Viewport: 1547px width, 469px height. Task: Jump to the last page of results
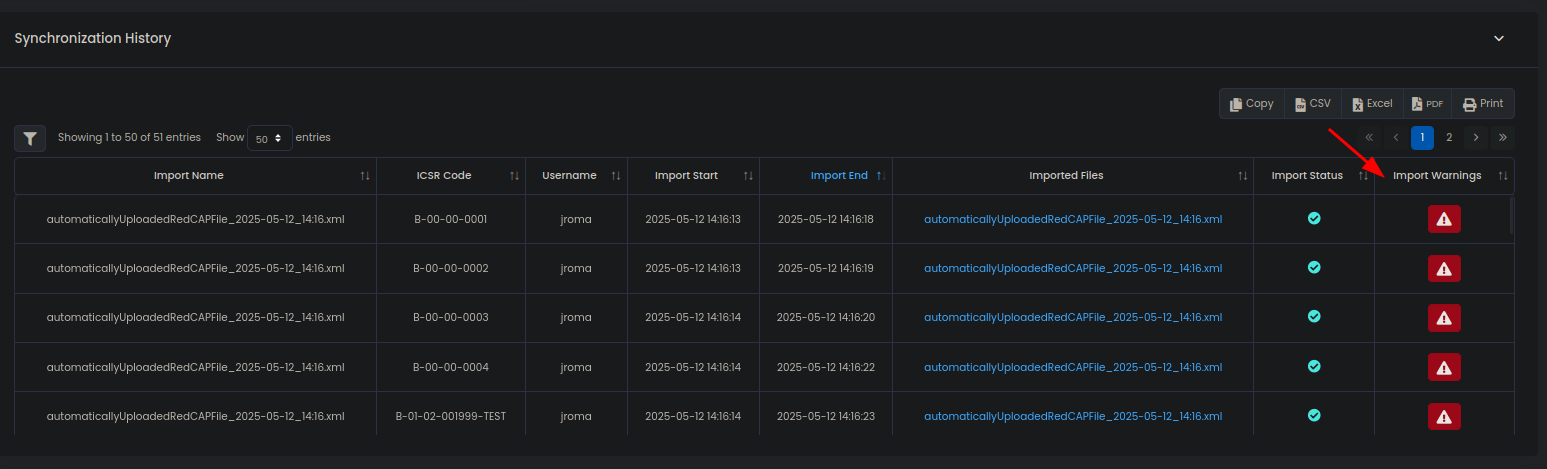[1502, 137]
